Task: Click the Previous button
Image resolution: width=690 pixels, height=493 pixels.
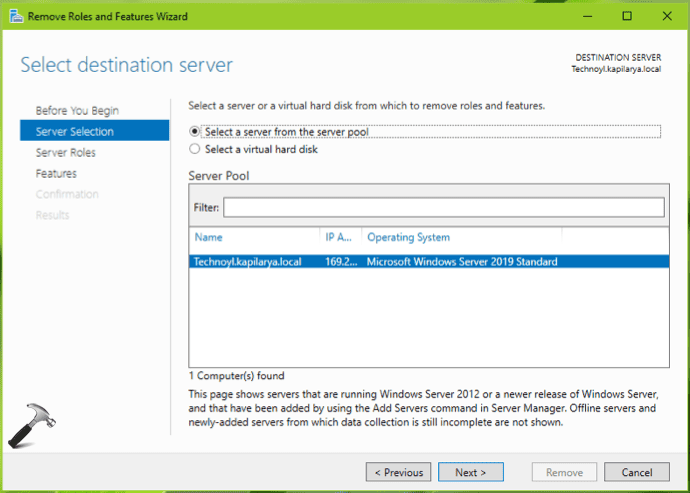Action: [x=398, y=472]
